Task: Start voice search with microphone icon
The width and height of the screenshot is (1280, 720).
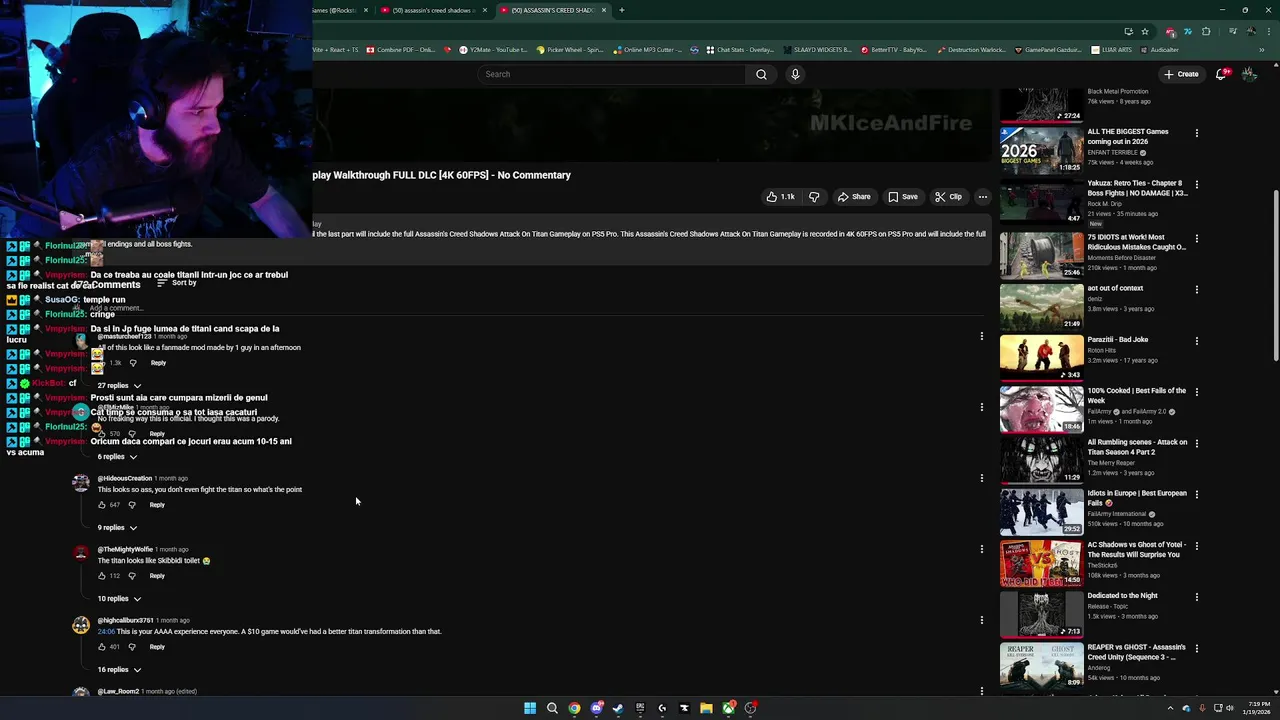Action: [795, 74]
